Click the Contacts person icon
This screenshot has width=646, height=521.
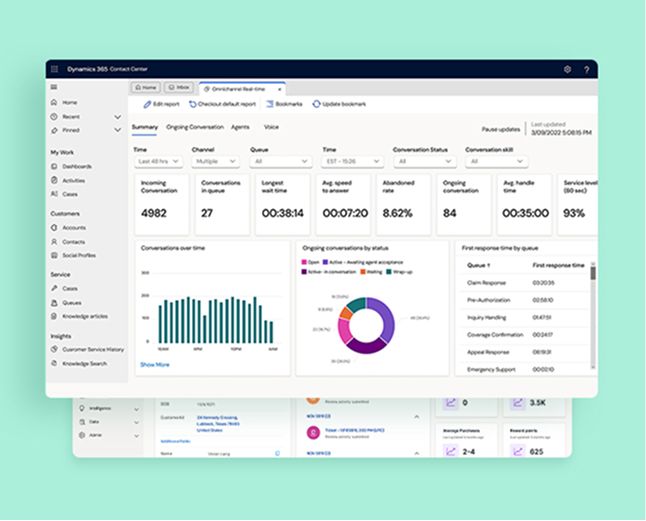[54, 242]
